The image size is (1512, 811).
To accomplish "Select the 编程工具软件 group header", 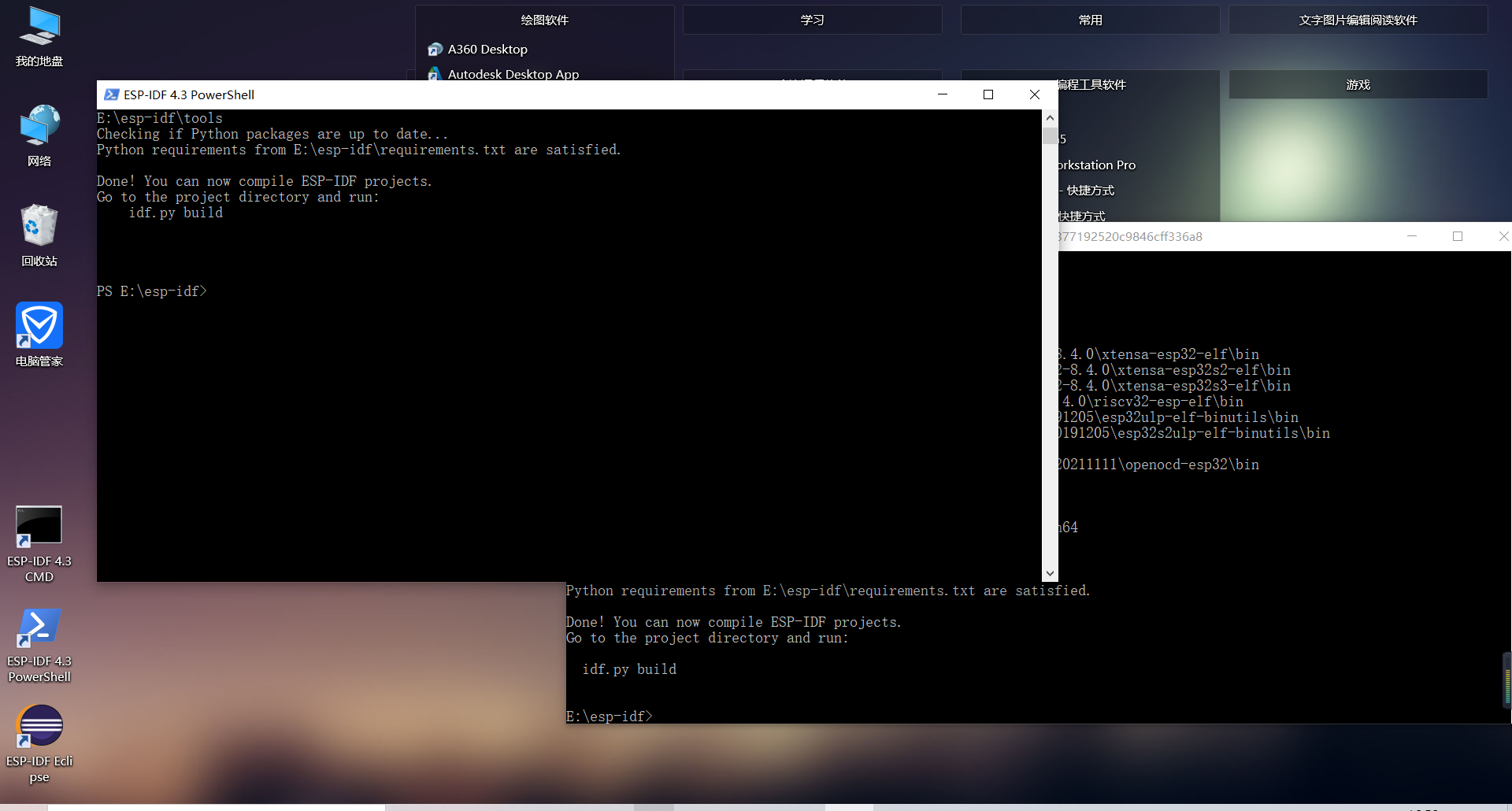I will pos(1091,84).
